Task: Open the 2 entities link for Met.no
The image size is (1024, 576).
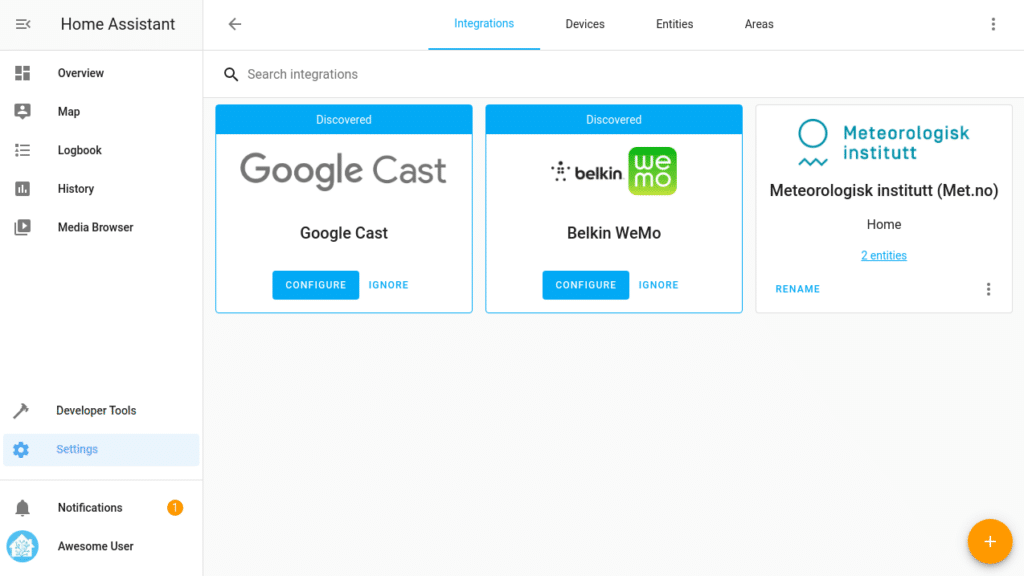Action: click(x=883, y=255)
